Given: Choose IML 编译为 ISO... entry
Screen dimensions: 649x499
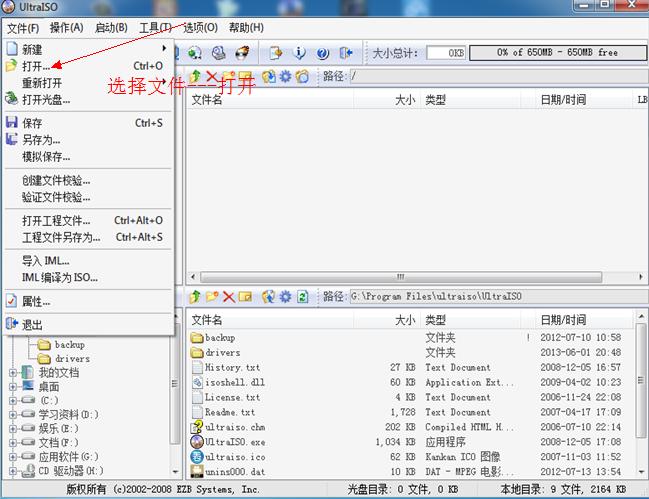Looking at the screenshot, I should click(88, 278).
